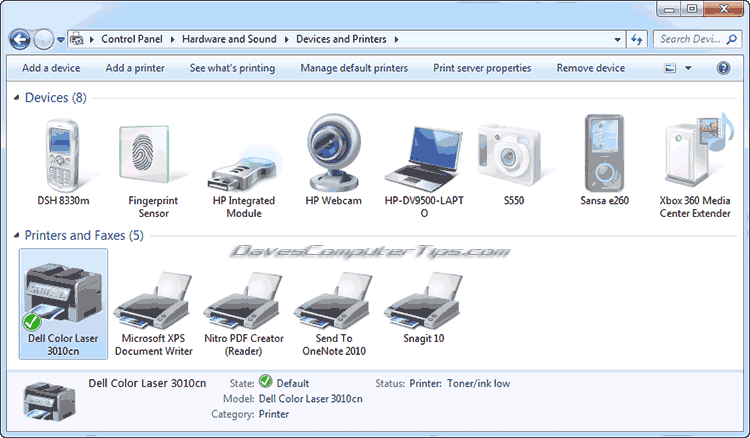Image resolution: width=750 pixels, height=438 pixels.
Task: Select the Sansa e260 media player
Action: pos(604,160)
